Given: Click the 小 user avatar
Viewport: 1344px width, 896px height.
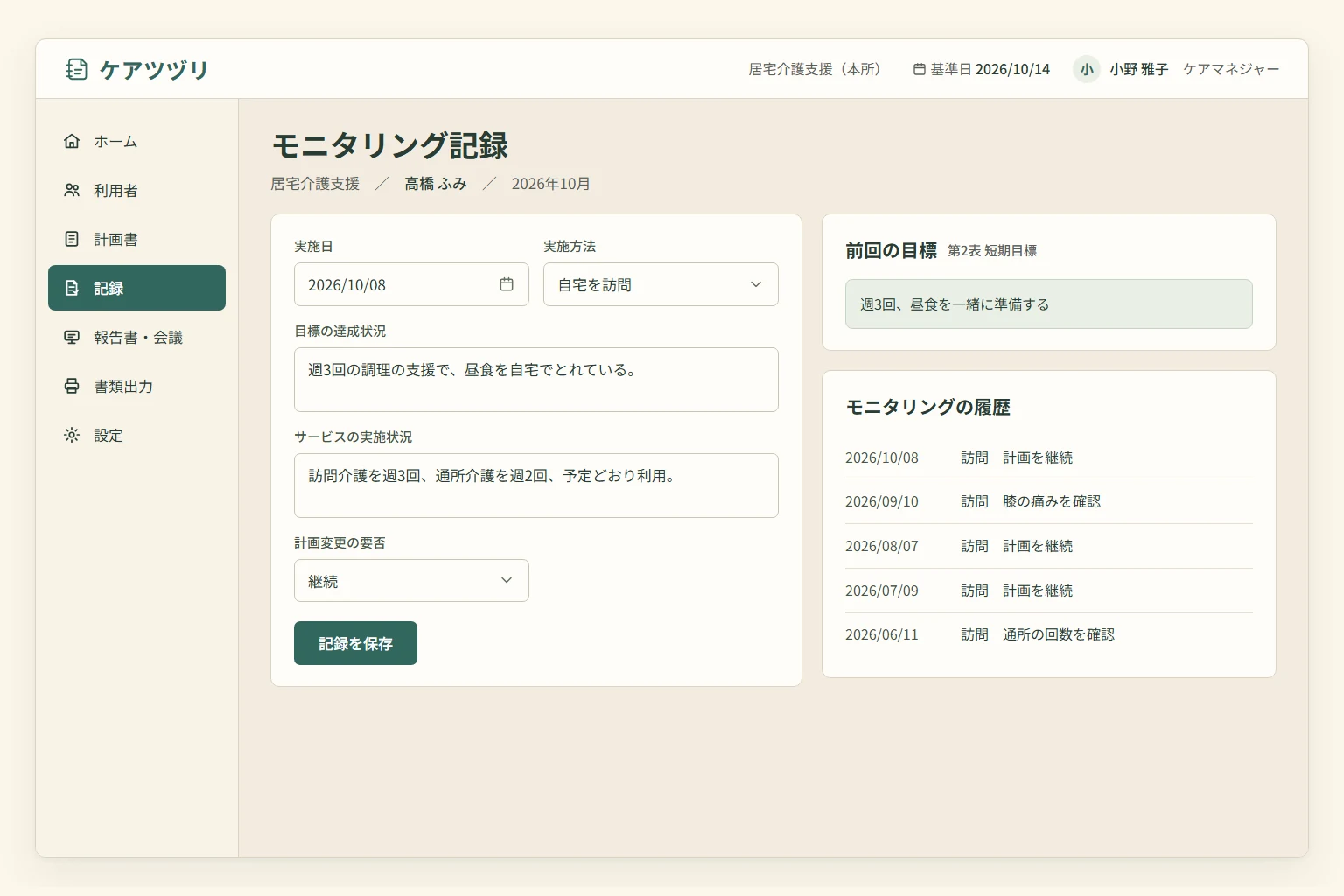Looking at the screenshot, I should (1087, 69).
